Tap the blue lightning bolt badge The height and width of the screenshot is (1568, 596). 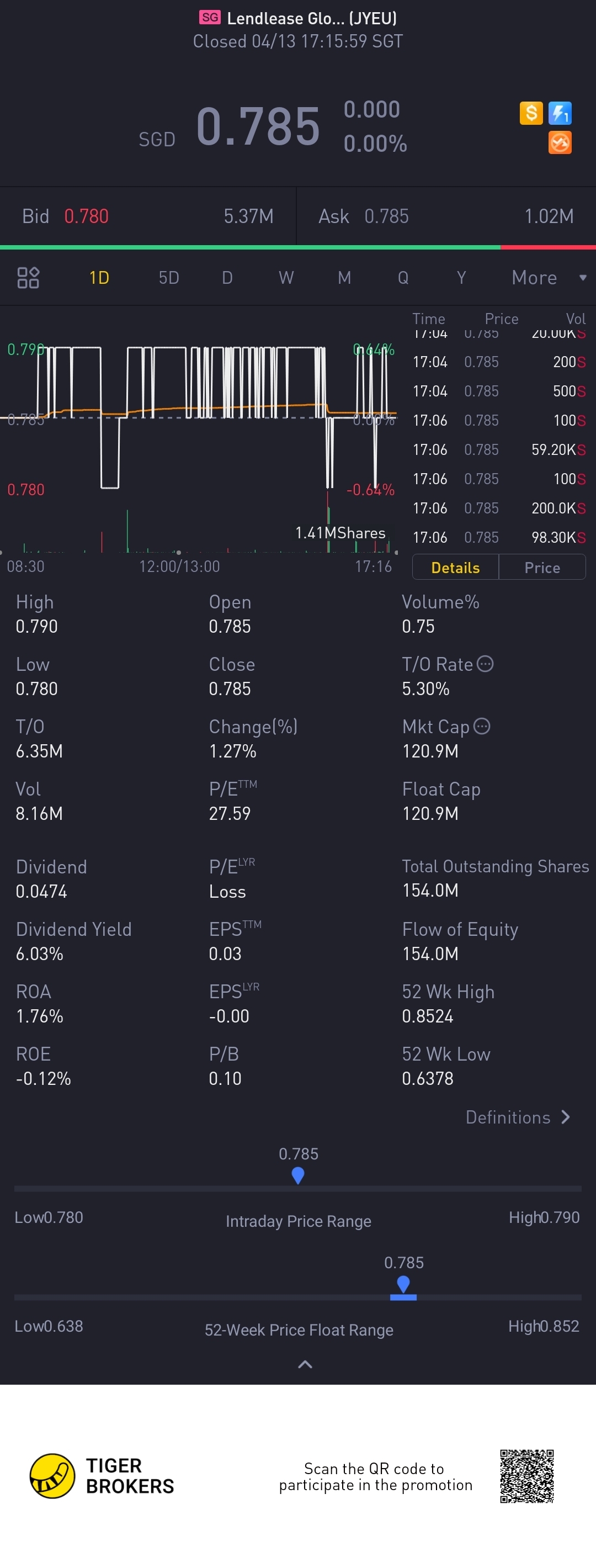point(560,113)
